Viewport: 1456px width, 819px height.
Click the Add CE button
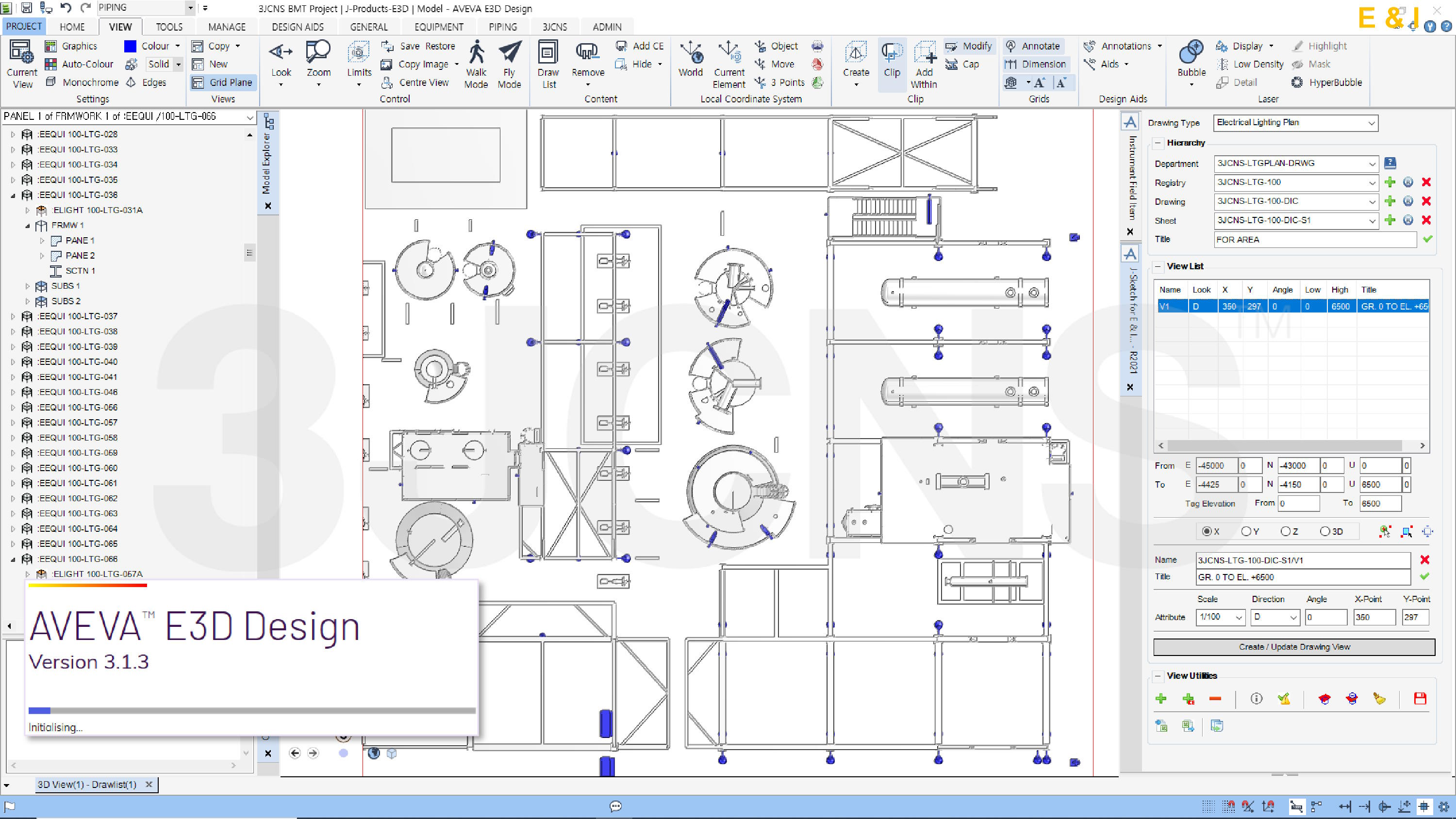click(x=639, y=46)
